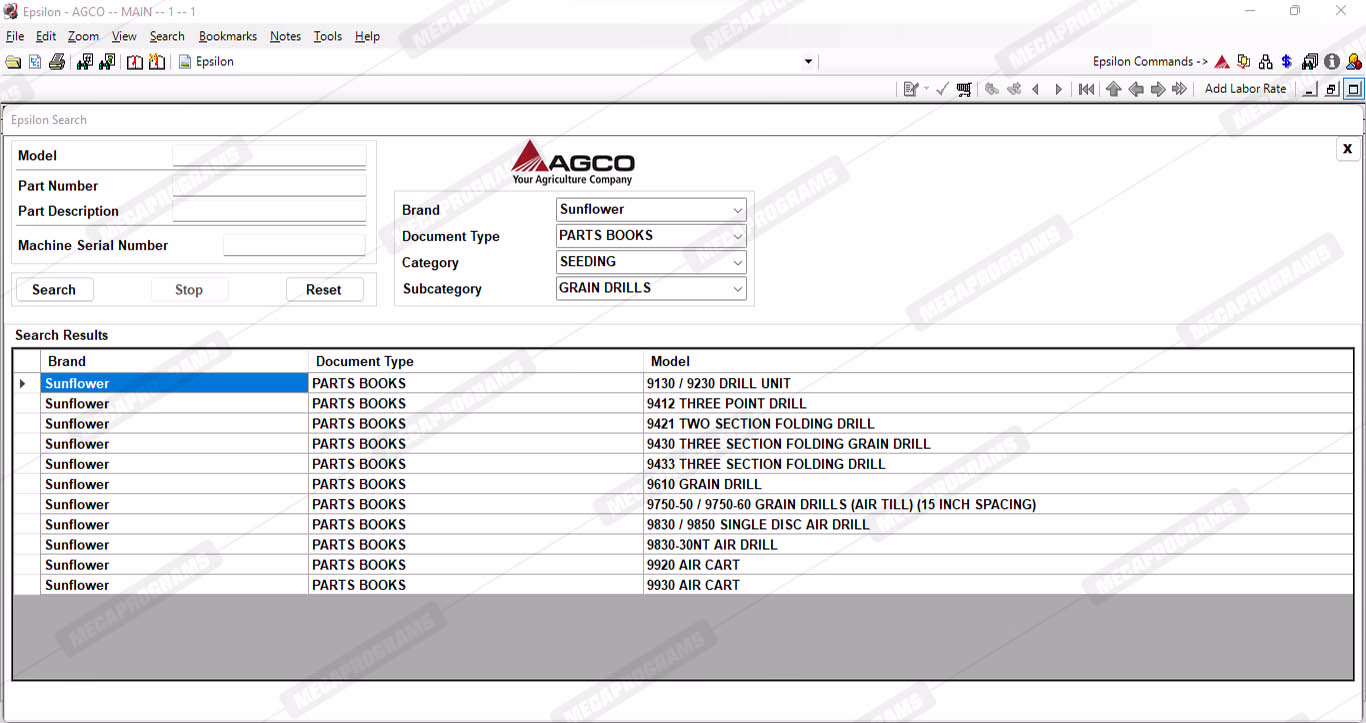The width and height of the screenshot is (1366, 723).
Task: Click the skip-to-first navigation icon
Action: pyautogui.click(x=1086, y=89)
